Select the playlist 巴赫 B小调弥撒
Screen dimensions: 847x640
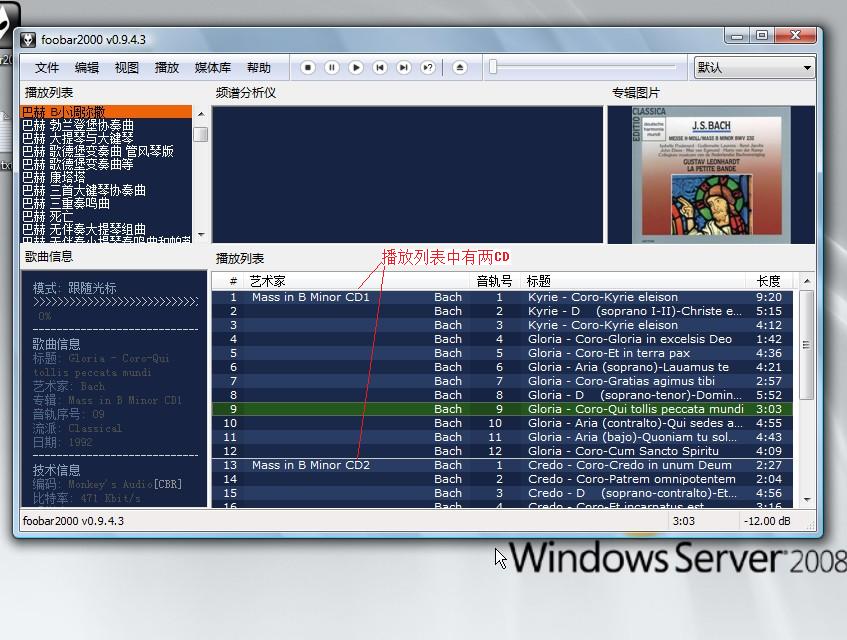click(106, 112)
